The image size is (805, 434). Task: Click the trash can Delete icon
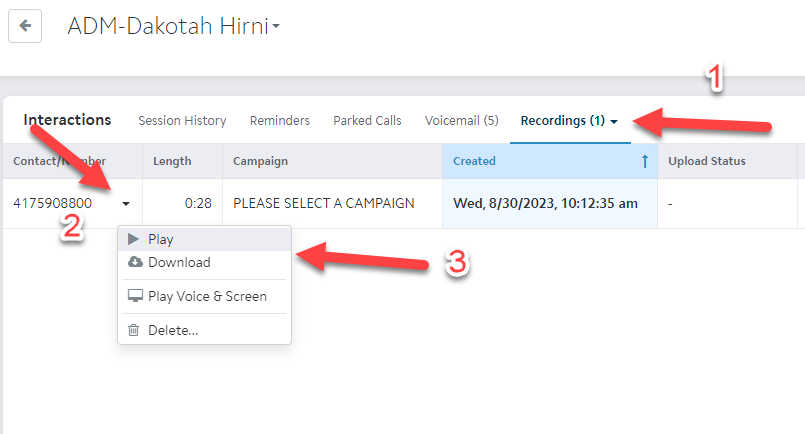tap(134, 330)
